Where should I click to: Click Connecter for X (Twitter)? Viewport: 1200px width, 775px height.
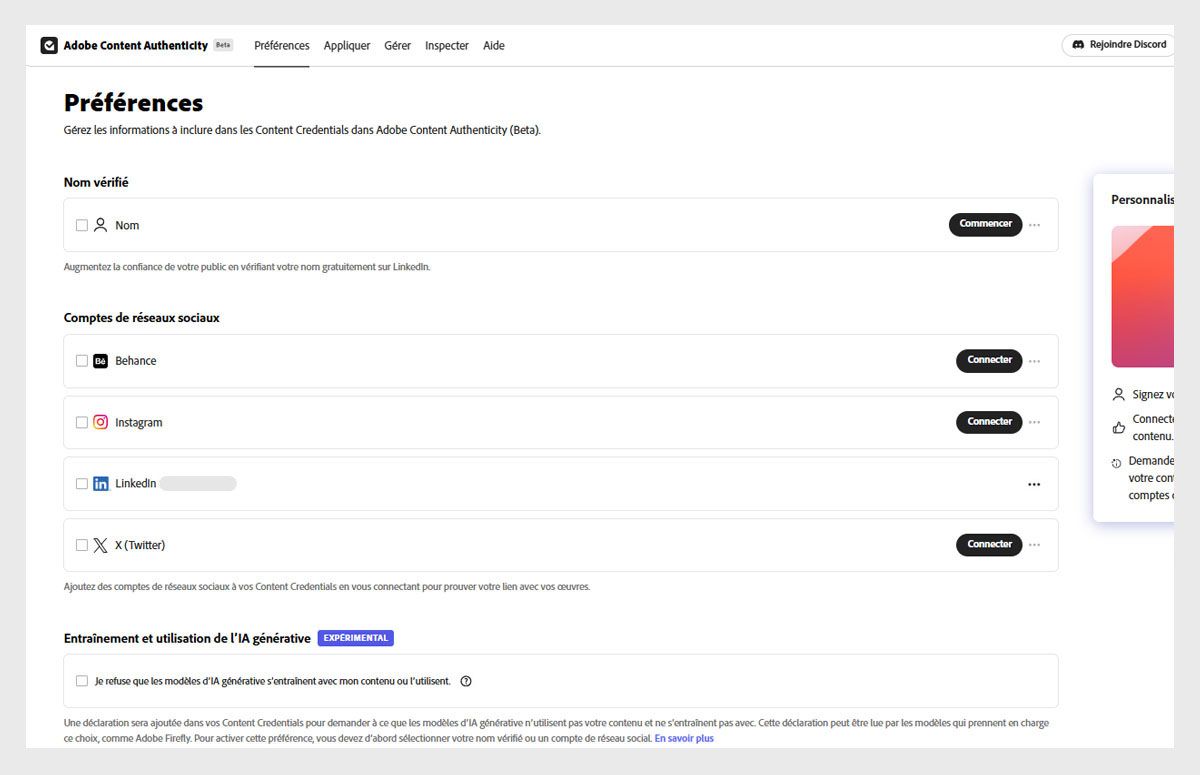(x=988, y=545)
